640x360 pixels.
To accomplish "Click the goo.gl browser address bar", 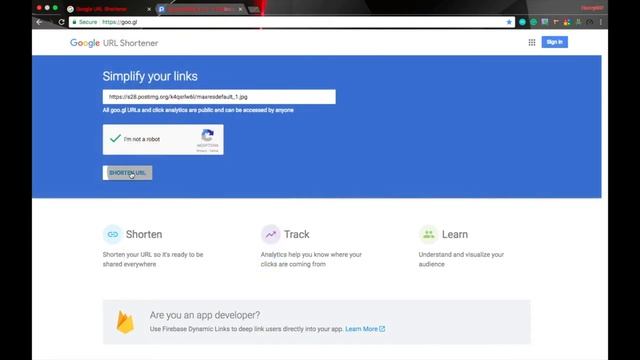I will pos(292,22).
